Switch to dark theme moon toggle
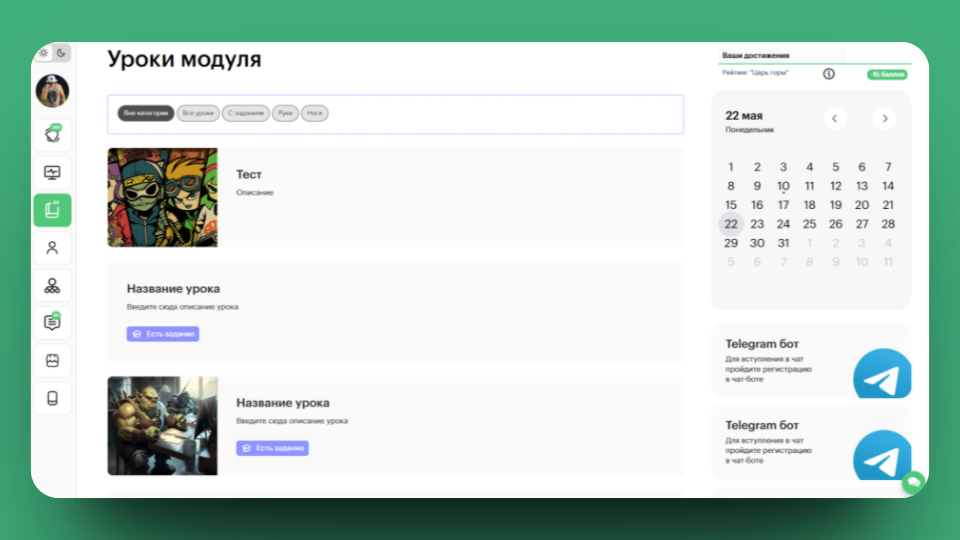This screenshot has height=540, width=960. [61, 53]
